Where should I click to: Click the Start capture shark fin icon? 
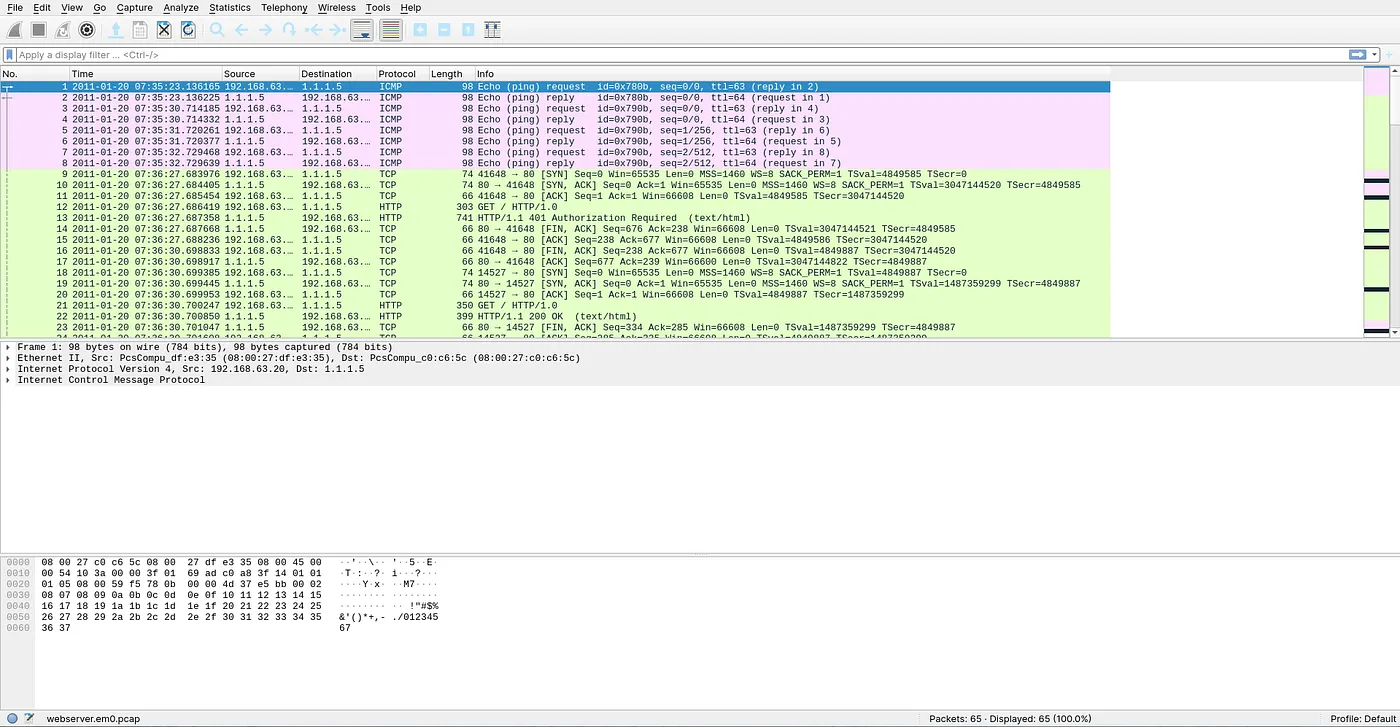[15, 30]
